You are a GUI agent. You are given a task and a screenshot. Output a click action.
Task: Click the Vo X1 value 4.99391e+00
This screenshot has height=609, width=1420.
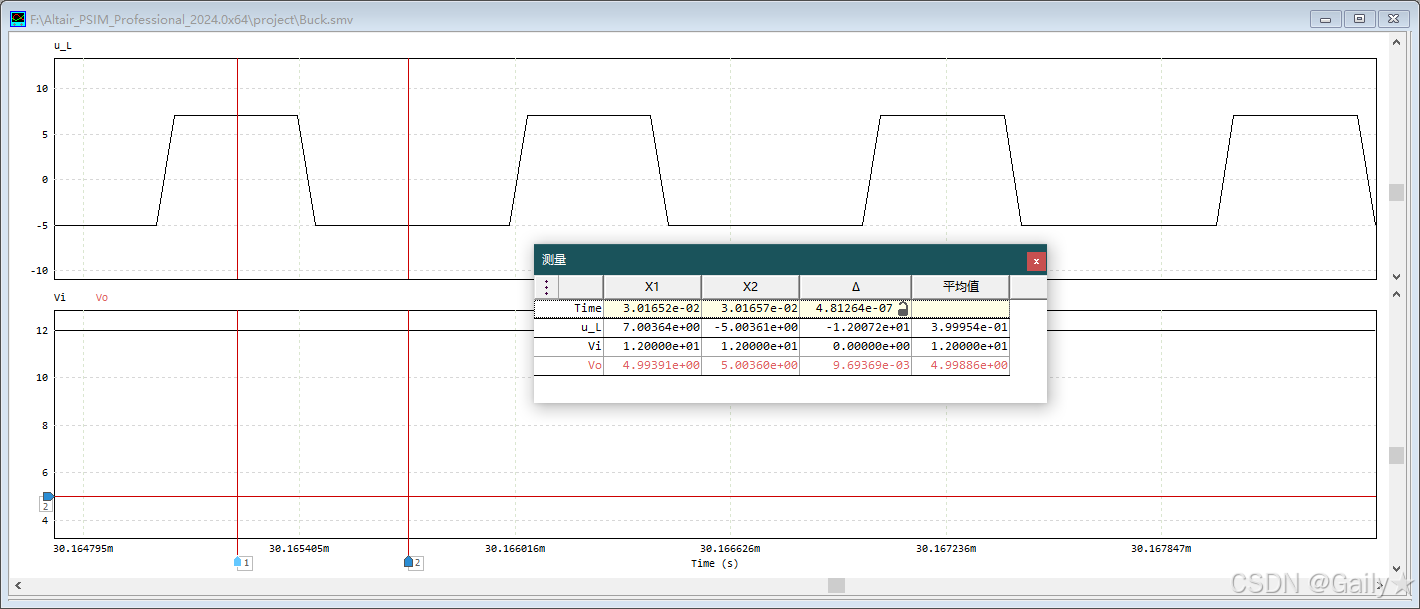662,365
